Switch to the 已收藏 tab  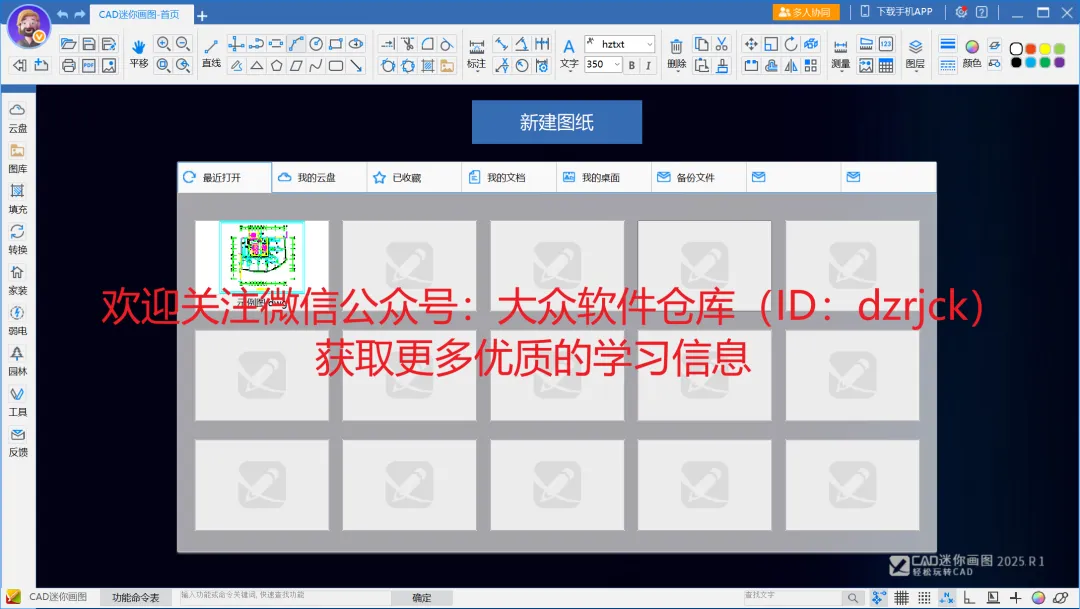414,178
